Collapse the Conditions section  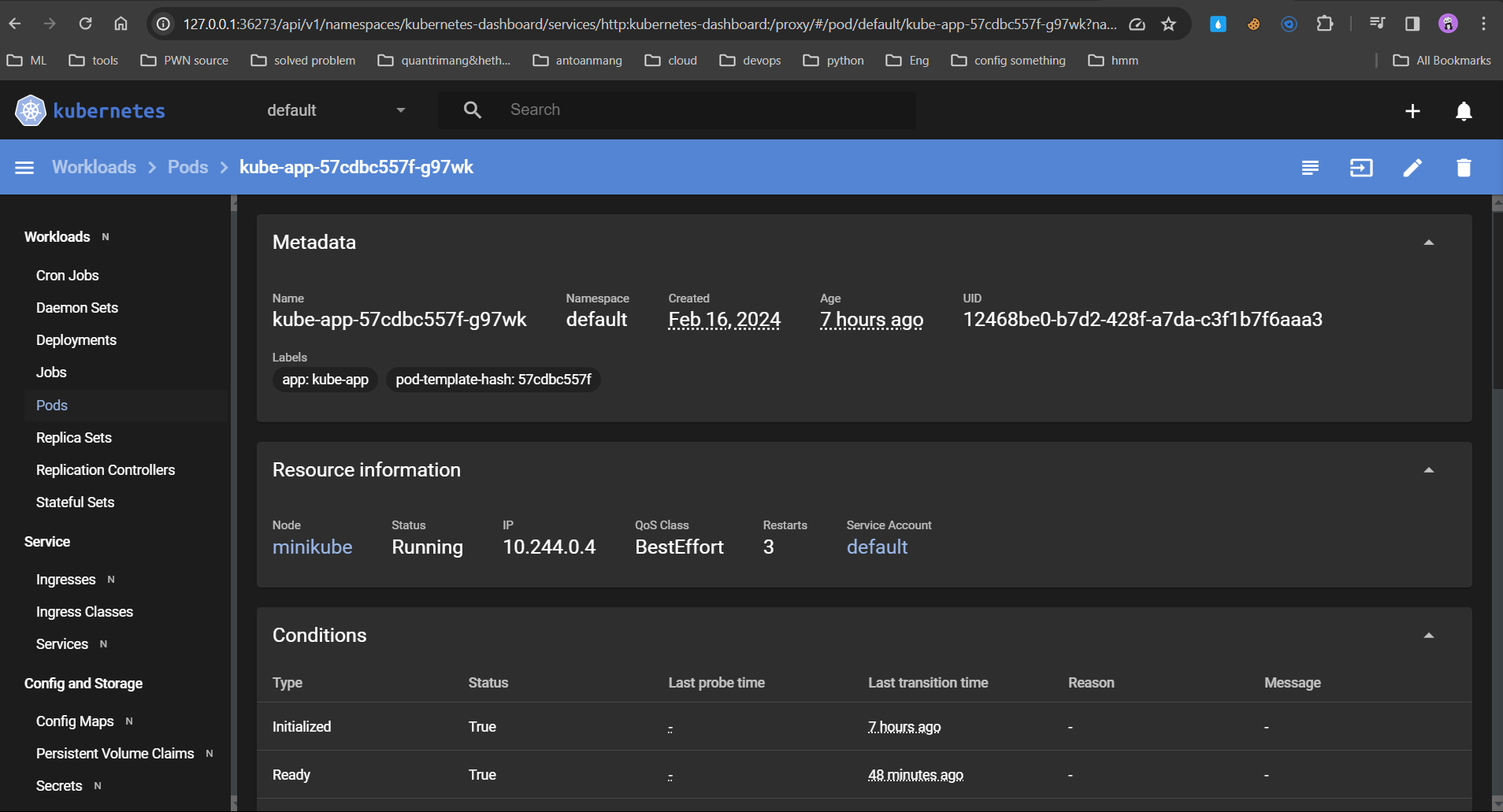click(x=1428, y=636)
